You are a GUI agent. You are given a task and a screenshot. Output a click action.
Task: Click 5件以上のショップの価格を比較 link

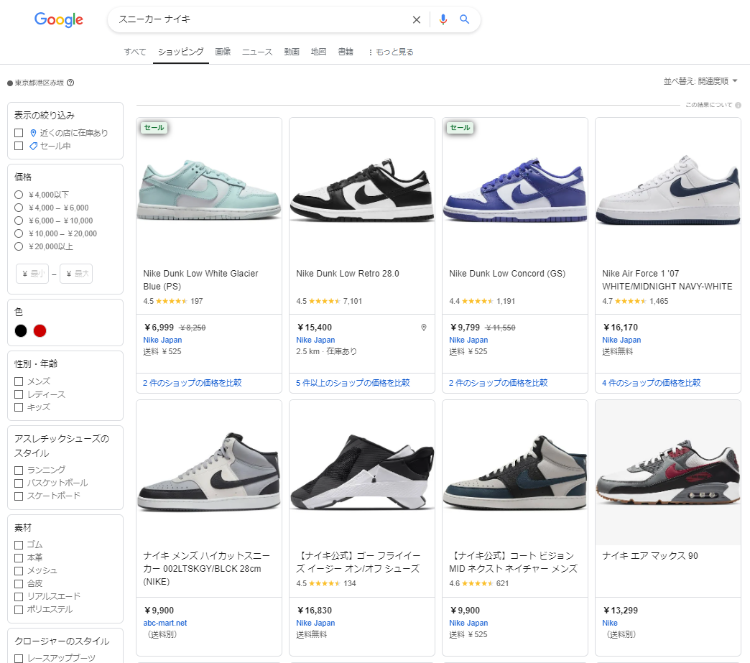click(x=353, y=383)
